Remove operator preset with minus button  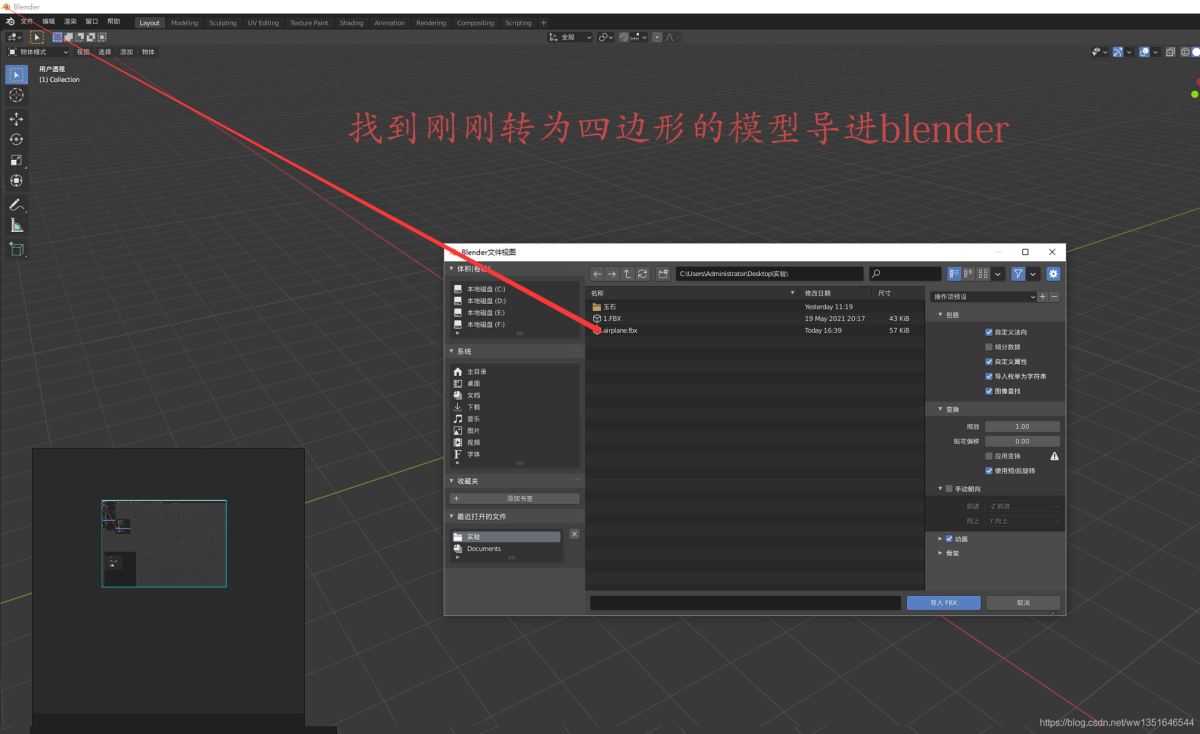pyautogui.click(x=1054, y=297)
